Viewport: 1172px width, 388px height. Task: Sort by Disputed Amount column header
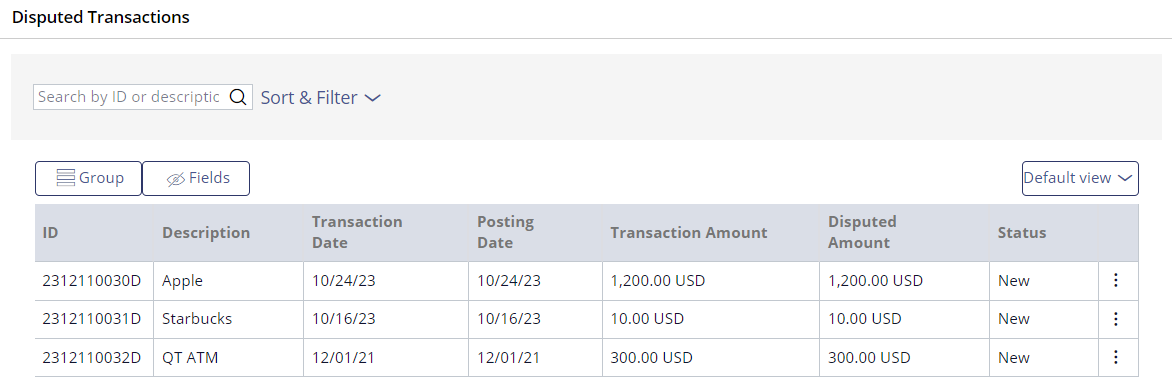tap(862, 233)
